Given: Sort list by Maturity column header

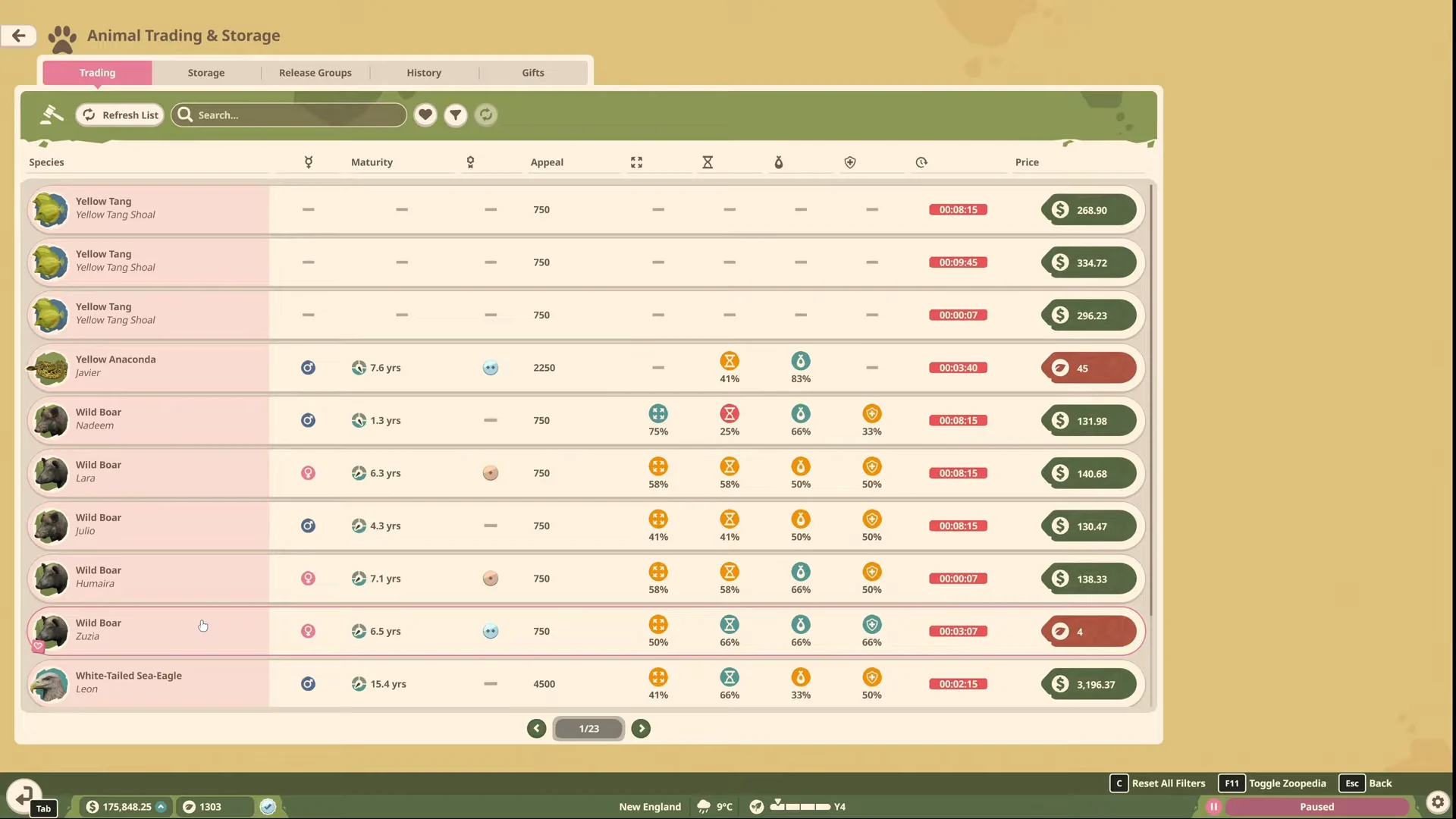Looking at the screenshot, I should pyautogui.click(x=372, y=162).
